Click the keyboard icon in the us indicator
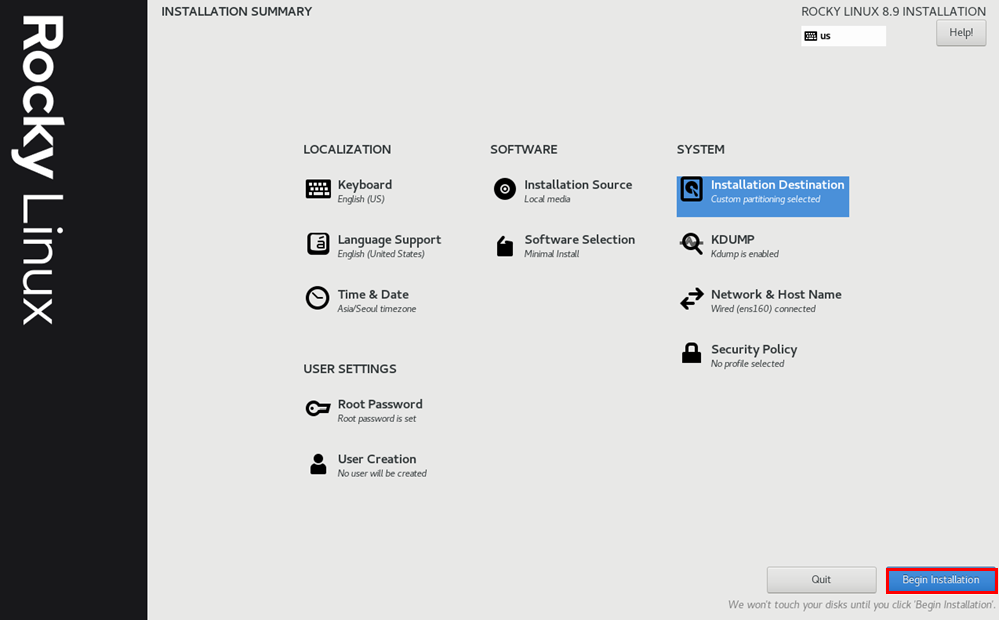999x620 pixels. pyautogui.click(x=810, y=36)
